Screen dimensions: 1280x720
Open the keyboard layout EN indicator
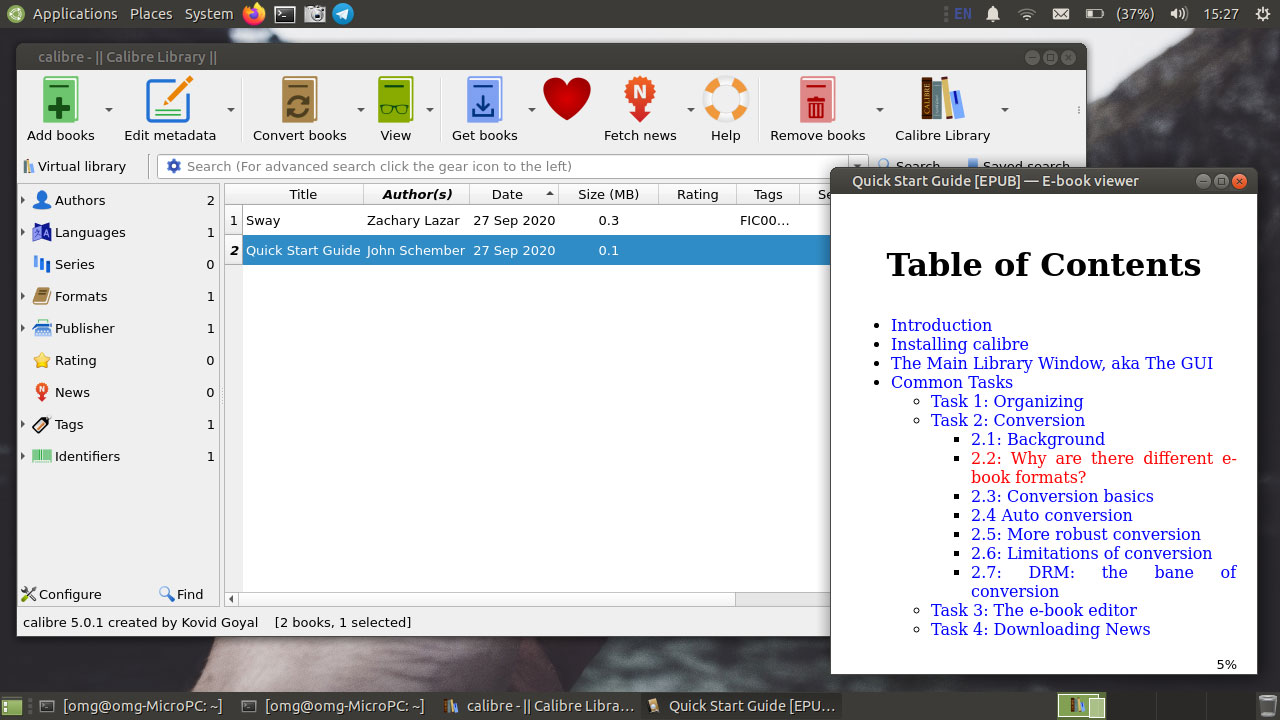click(x=962, y=14)
